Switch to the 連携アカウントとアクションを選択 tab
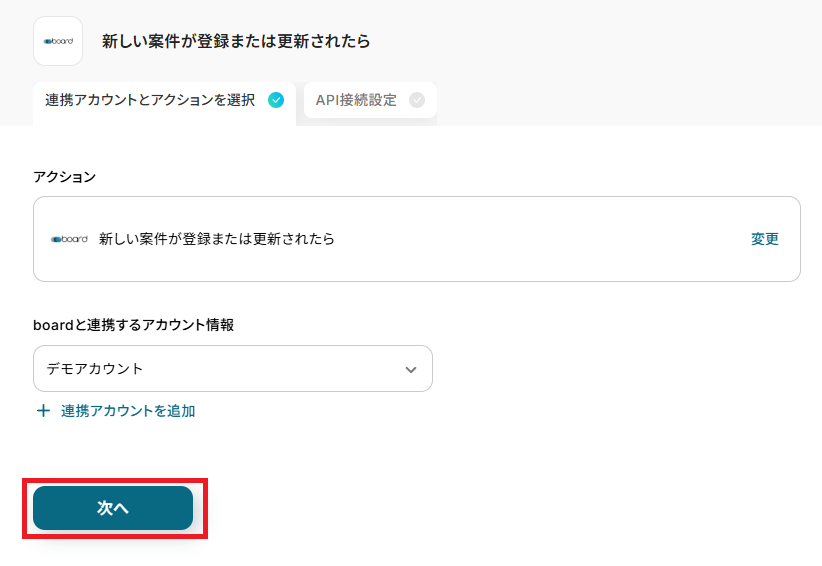The height and width of the screenshot is (566, 822). coord(150,100)
